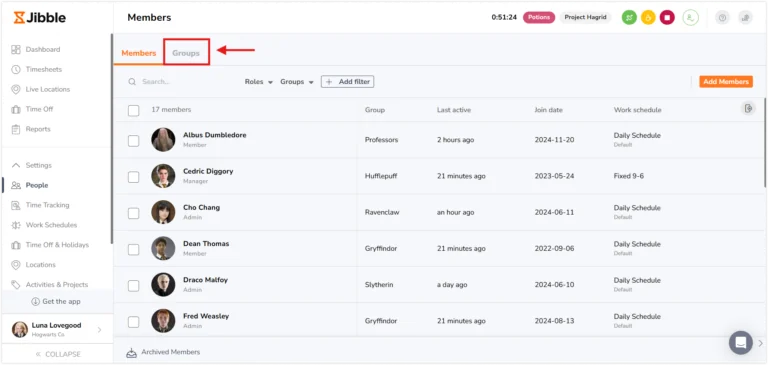The height and width of the screenshot is (365, 768).
Task: Open Cho Chang's member name
Action: pyautogui.click(x=201, y=208)
